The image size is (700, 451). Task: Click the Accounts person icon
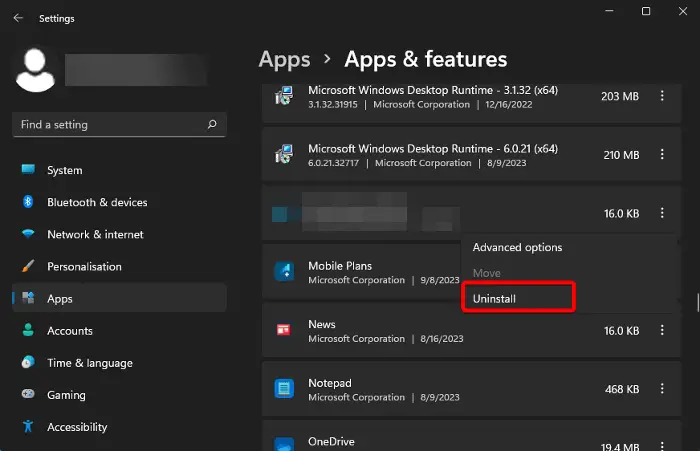28,330
